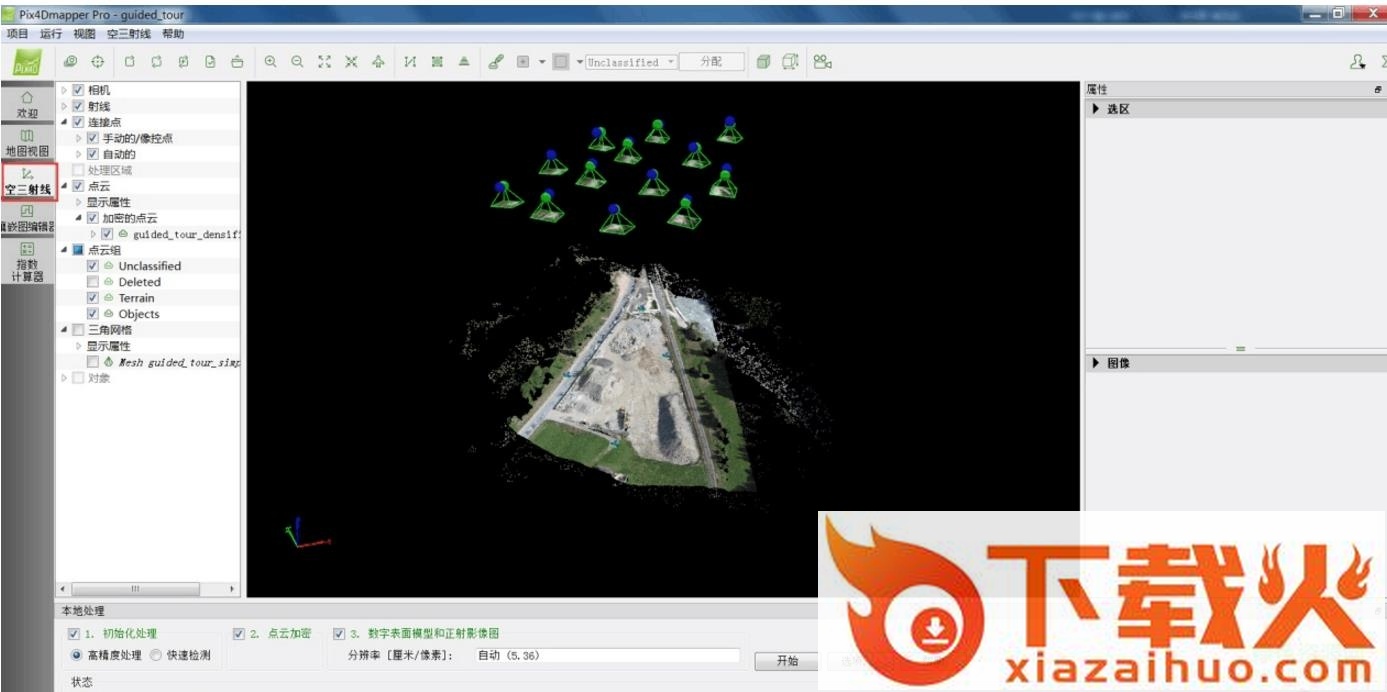Click the zoom out magnifier icon
The image size is (1387, 692).
pos(297,62)
